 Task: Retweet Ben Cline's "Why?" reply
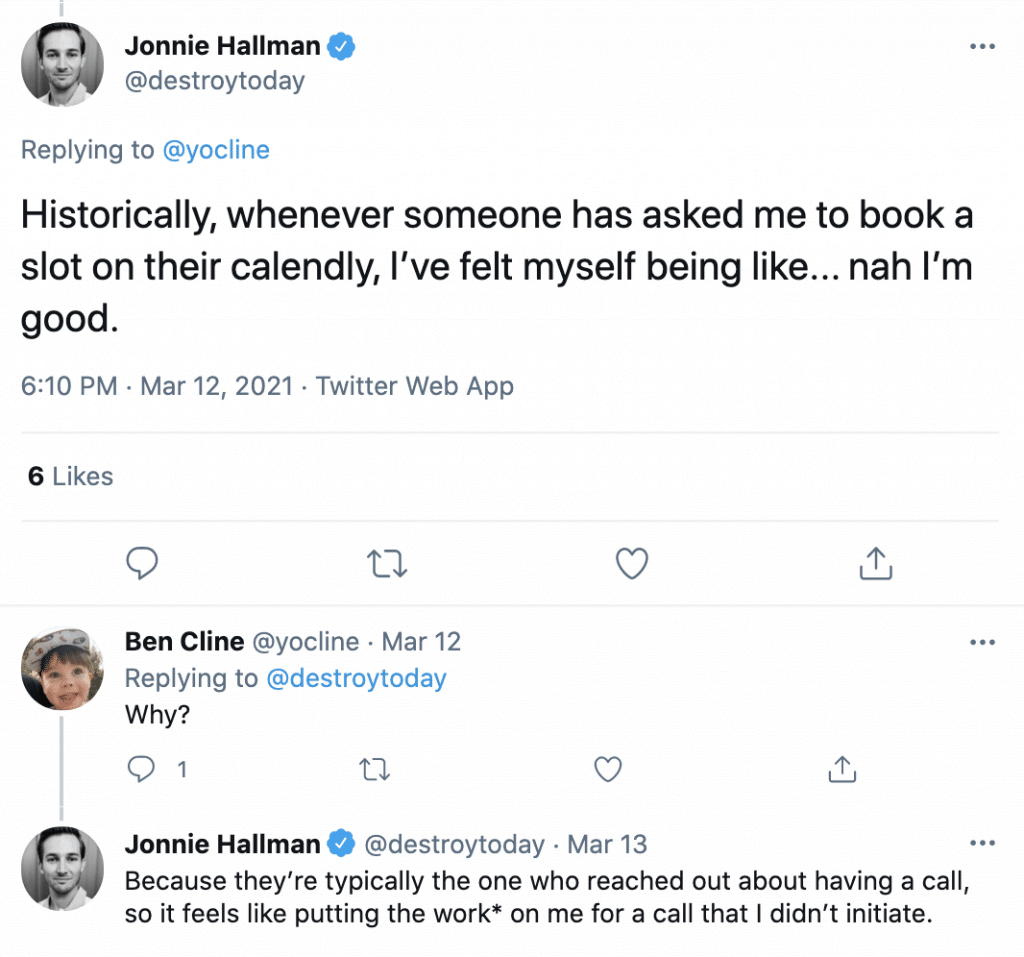tap(373, 768)
